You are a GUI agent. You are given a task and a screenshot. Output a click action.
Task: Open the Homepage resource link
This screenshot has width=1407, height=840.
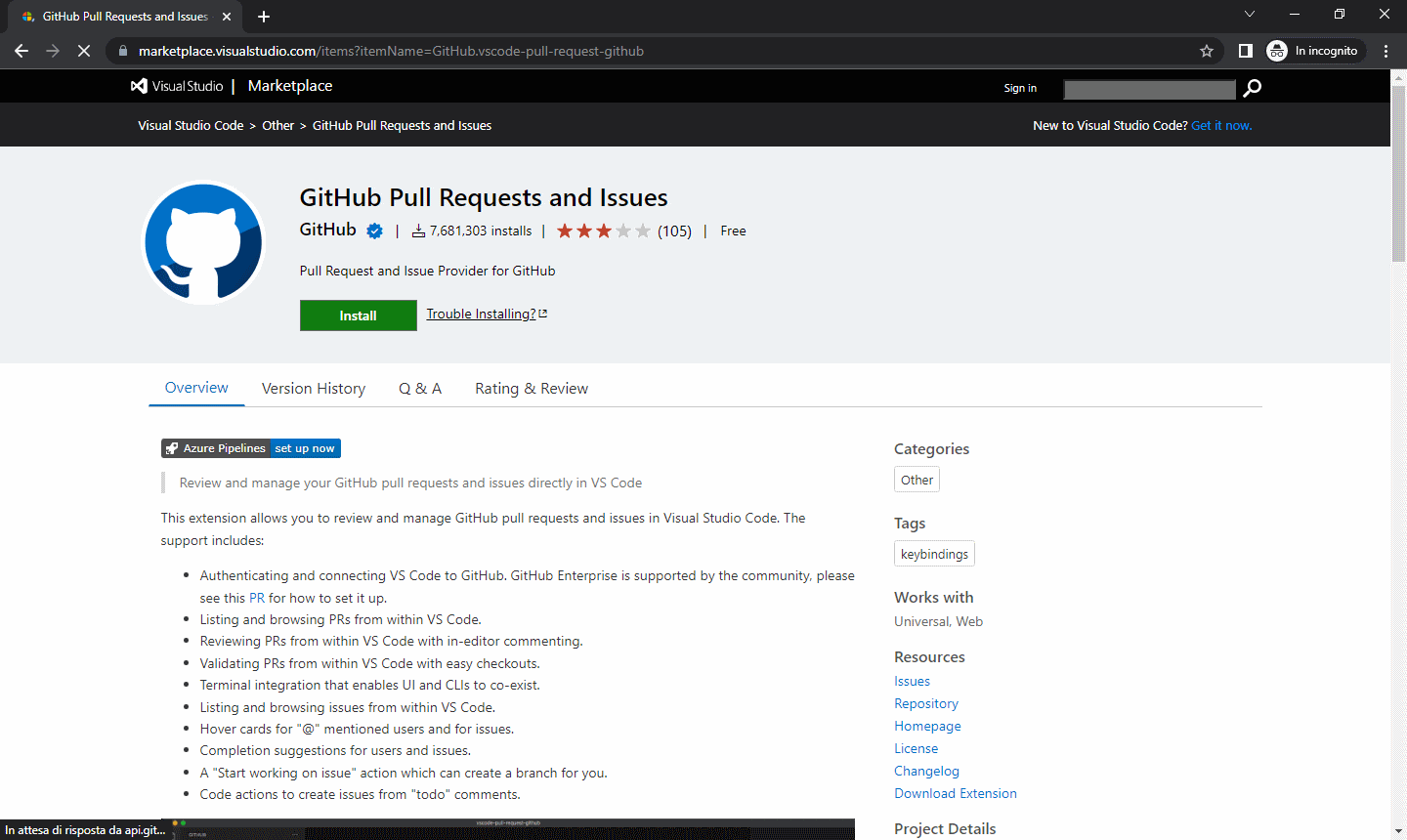click(927, 726)
